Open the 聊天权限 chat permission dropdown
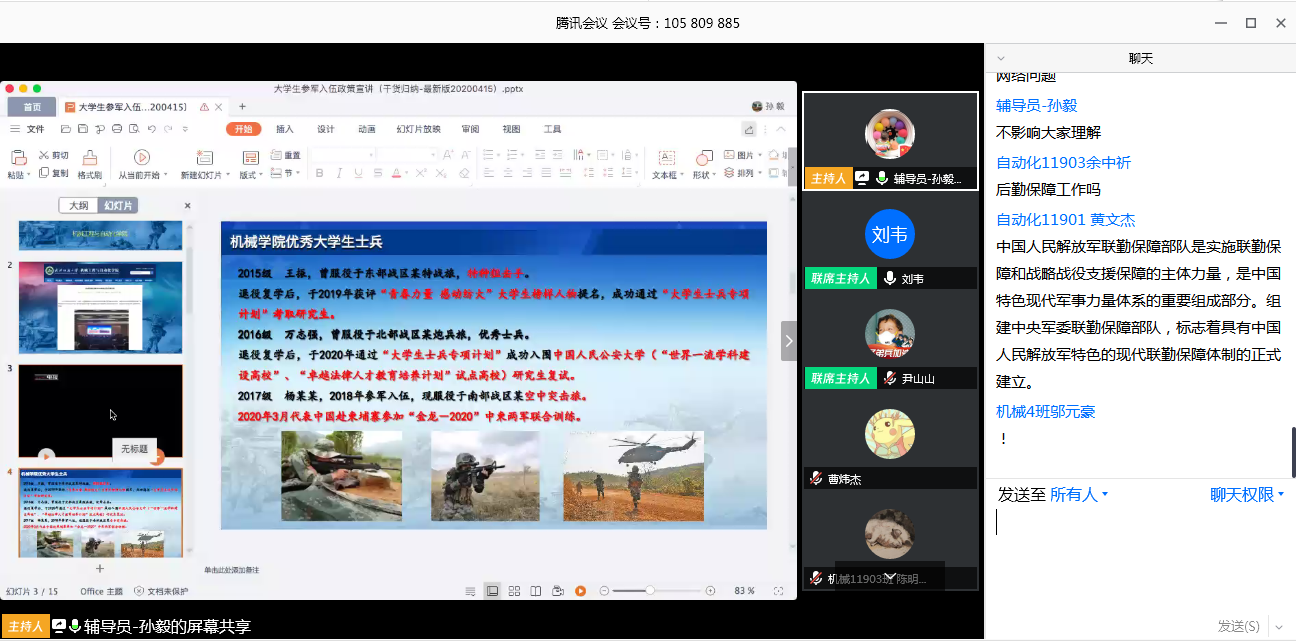The image size is (1296, 641). (1246, 495)
